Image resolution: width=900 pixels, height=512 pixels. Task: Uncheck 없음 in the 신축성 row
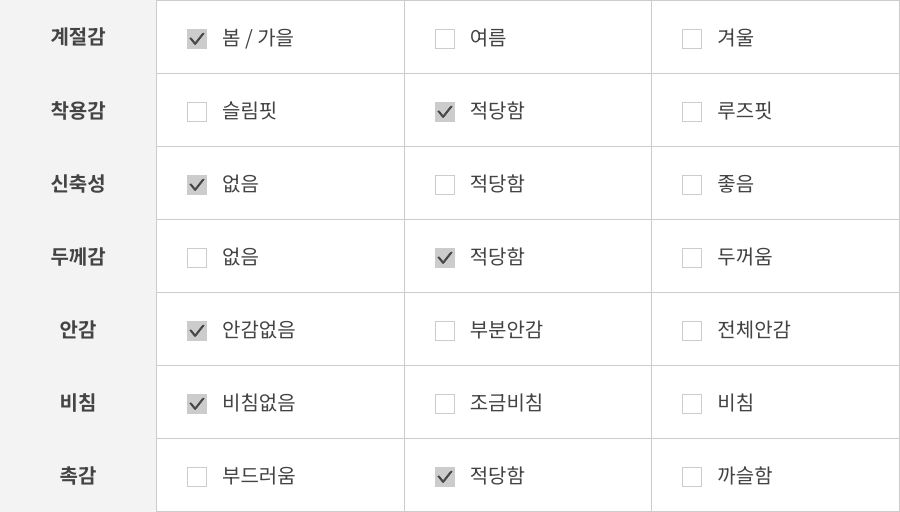pos(197,185)
